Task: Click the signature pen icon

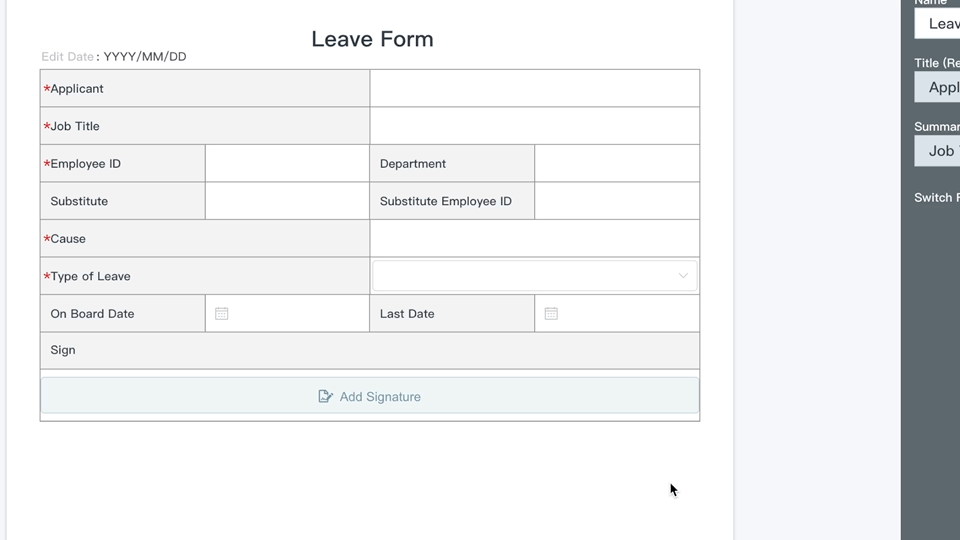Action: pyautogui.click(x=325, y=397)
